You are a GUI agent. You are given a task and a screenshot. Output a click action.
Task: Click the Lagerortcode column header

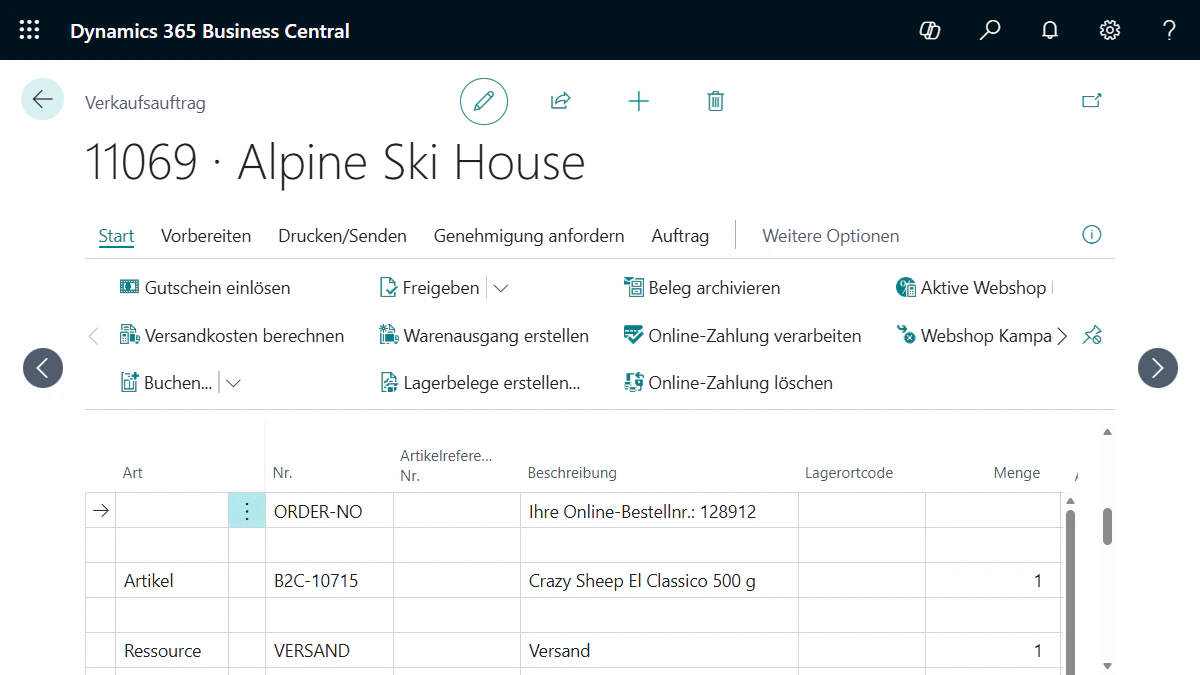pyautogui.click(x=849, y=473)
